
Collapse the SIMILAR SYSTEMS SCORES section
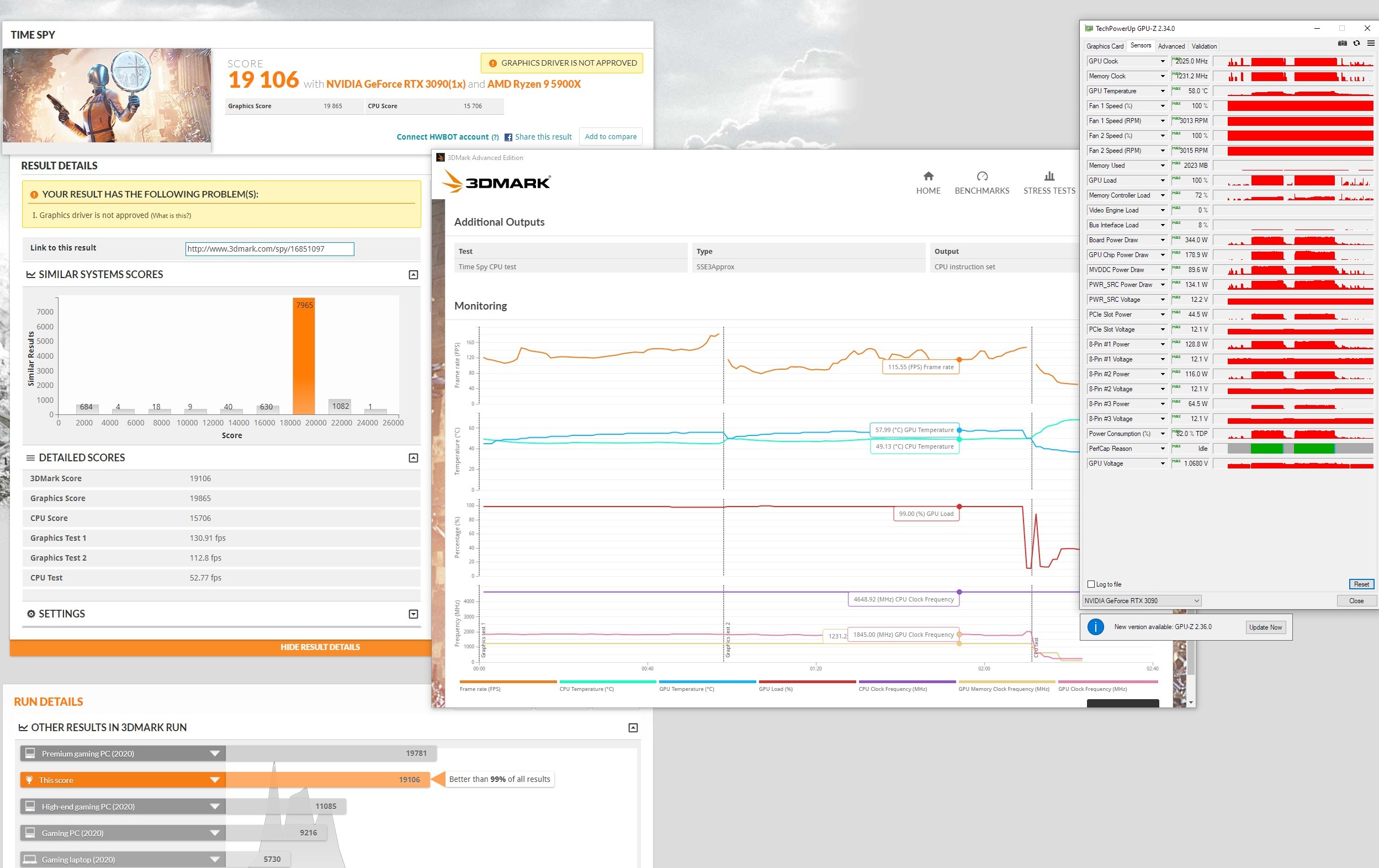[x=413, y=275]
